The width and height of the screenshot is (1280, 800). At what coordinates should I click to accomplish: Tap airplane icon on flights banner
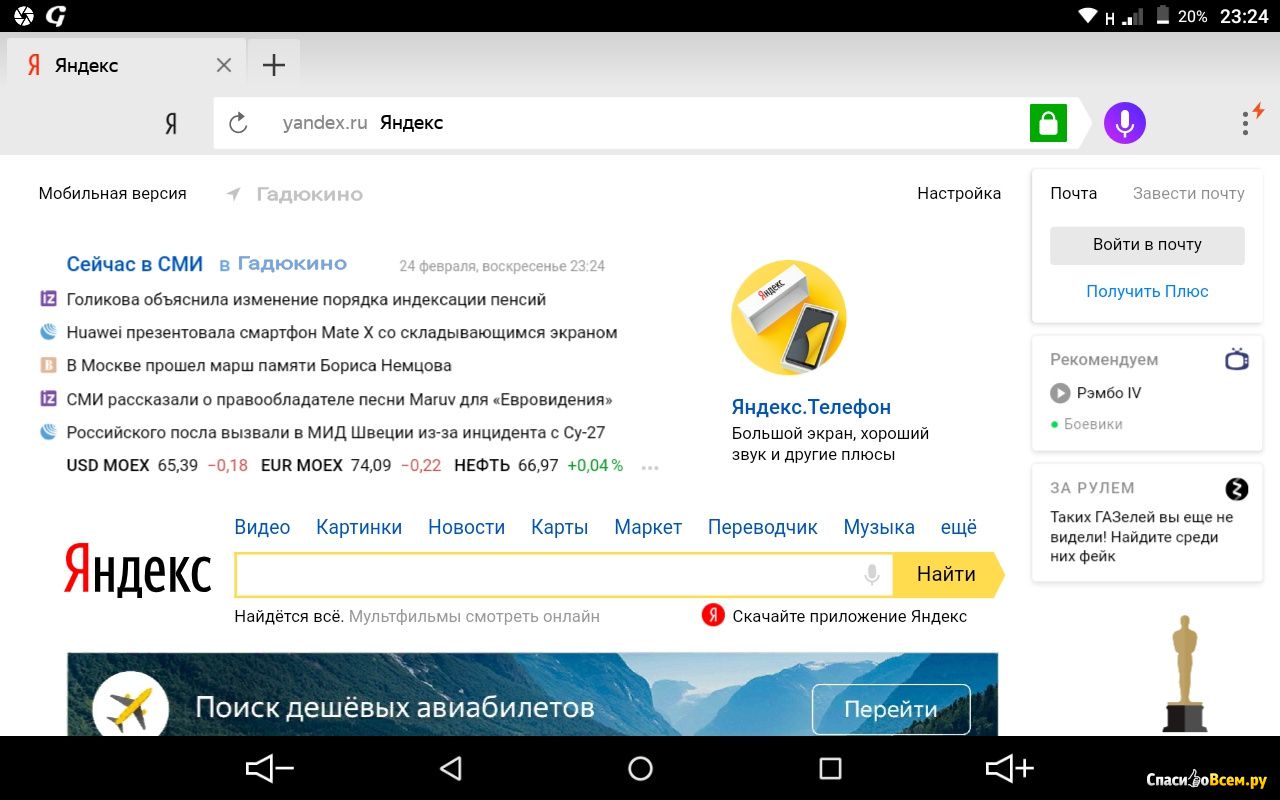[x=130, y=707]
